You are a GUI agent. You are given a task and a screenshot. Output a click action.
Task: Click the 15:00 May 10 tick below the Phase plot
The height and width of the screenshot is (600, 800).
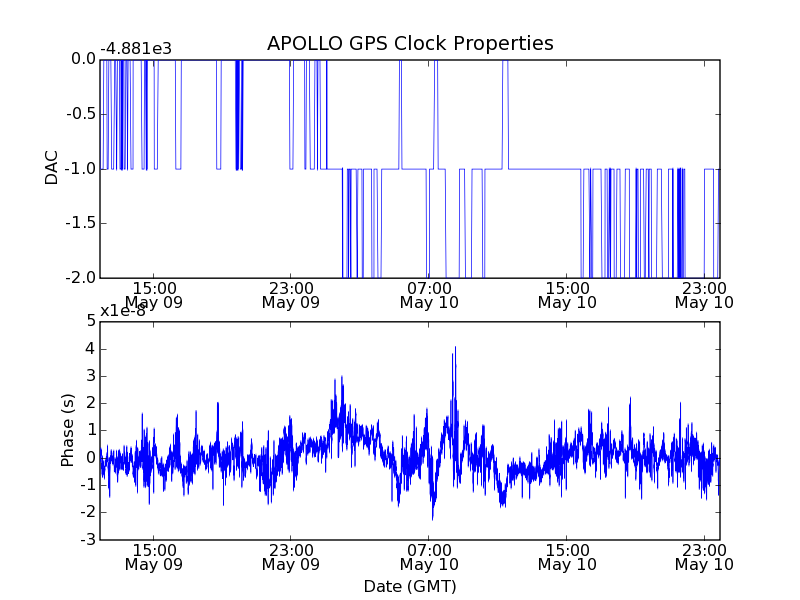tap(567, 557)
